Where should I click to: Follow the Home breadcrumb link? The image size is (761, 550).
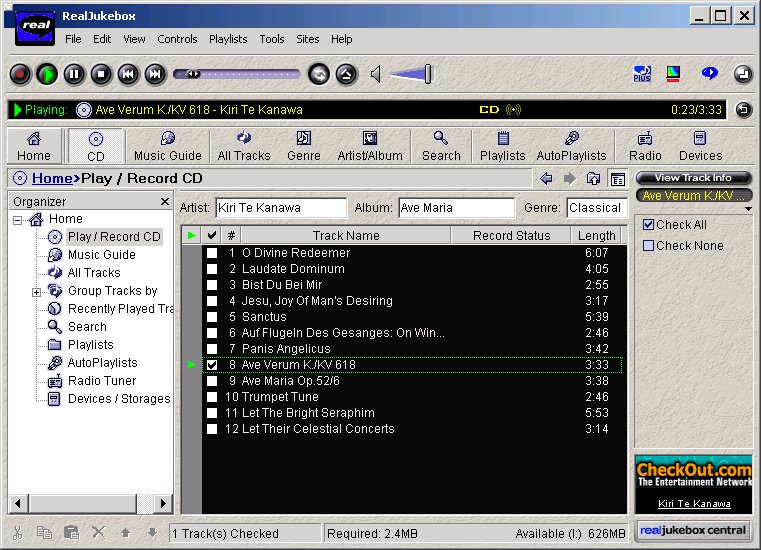pyautogui.click(x=51, y=179)
